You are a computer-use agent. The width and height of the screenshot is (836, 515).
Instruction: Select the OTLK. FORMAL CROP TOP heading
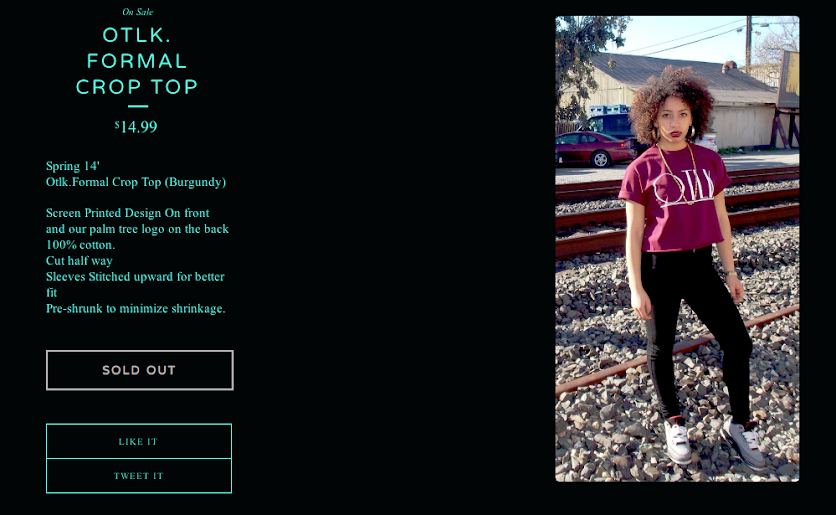(x=137, y=61)
